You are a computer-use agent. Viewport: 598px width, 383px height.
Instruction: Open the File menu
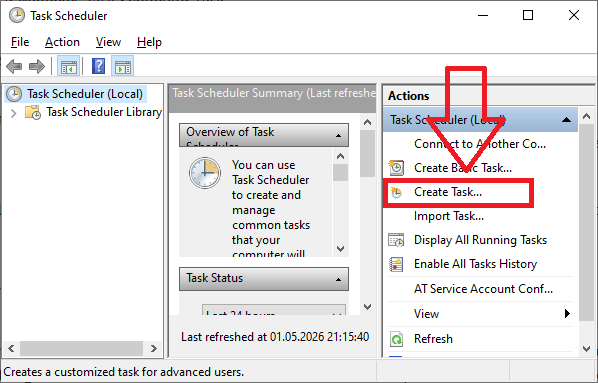20,42
